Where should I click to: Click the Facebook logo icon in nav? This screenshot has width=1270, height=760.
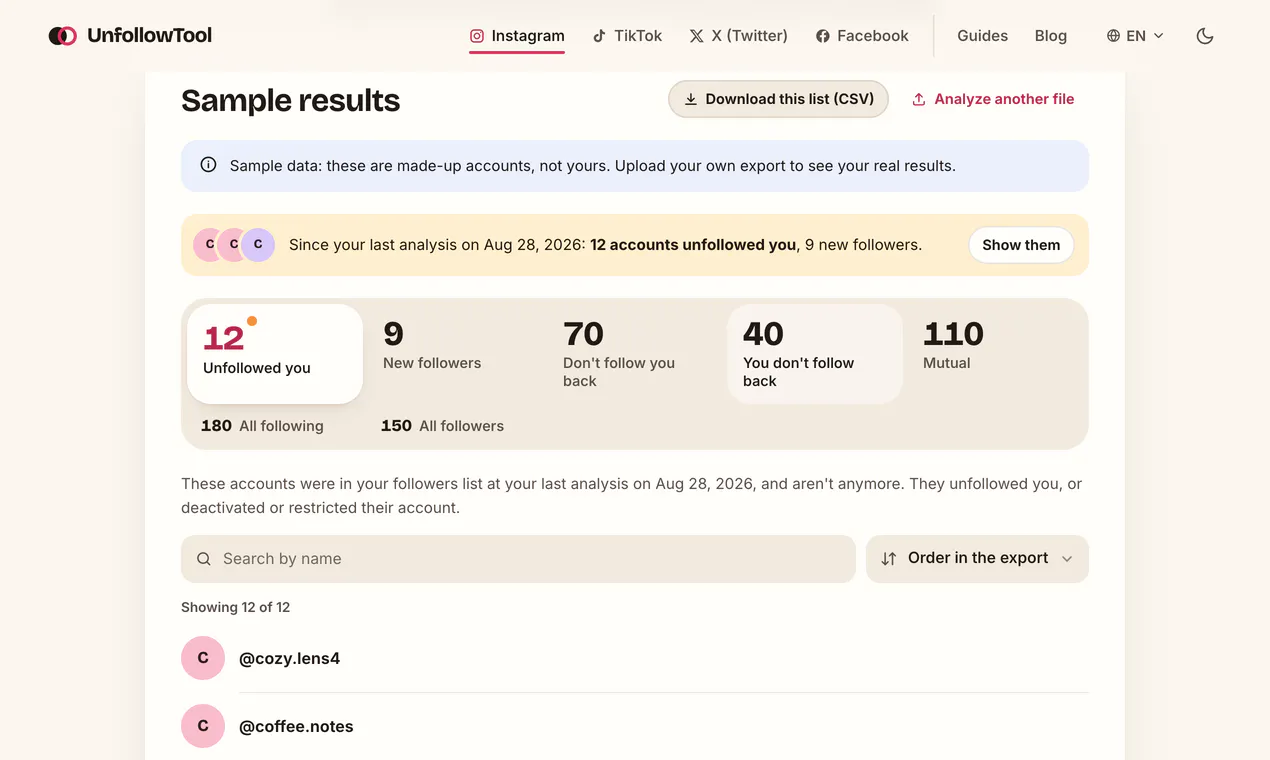[x=823, y=36]
